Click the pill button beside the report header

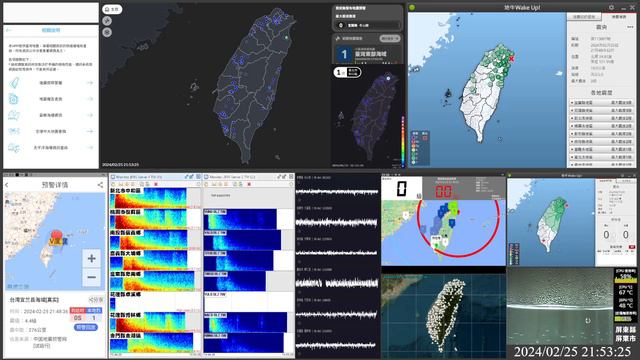pyautogui.click(x=390, y=38)
